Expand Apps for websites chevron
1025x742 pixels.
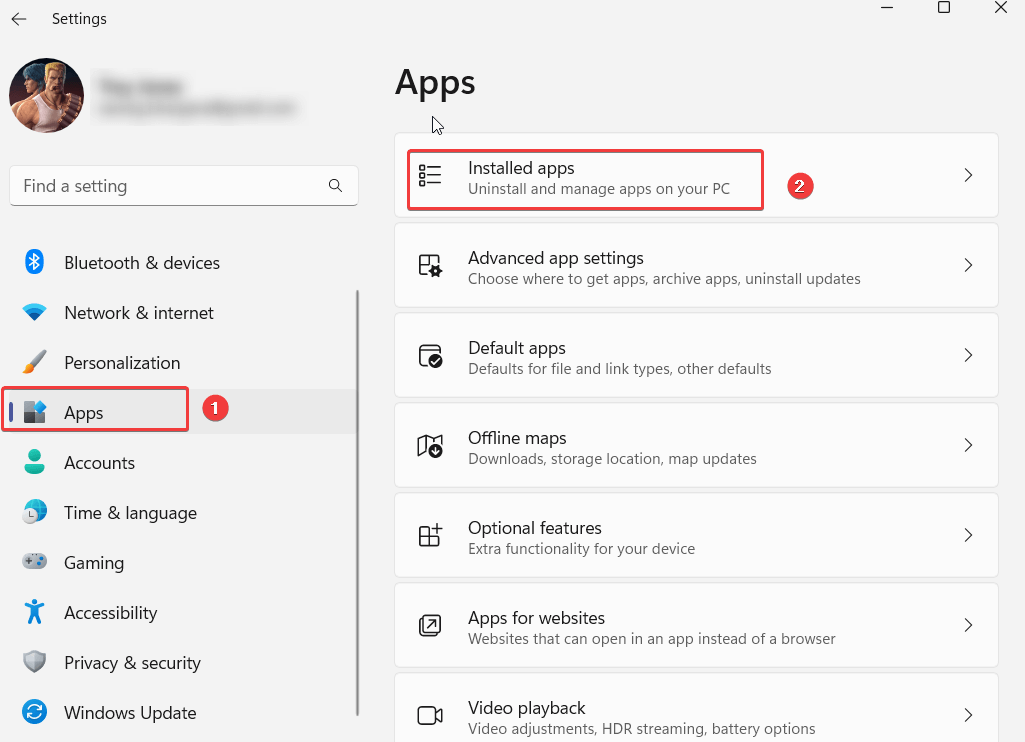(968, 626)
